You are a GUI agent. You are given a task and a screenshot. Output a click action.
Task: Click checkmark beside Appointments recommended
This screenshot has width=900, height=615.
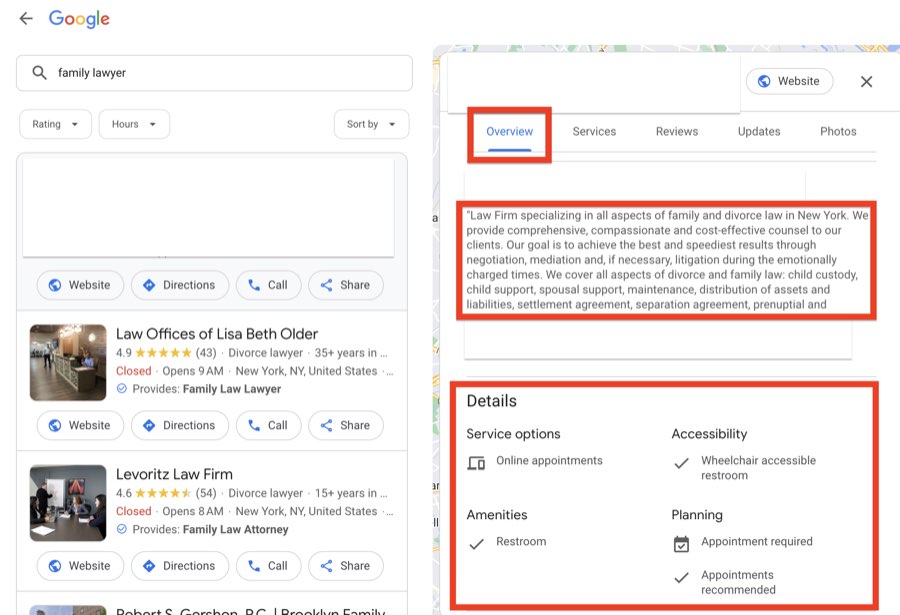point(681,578)
